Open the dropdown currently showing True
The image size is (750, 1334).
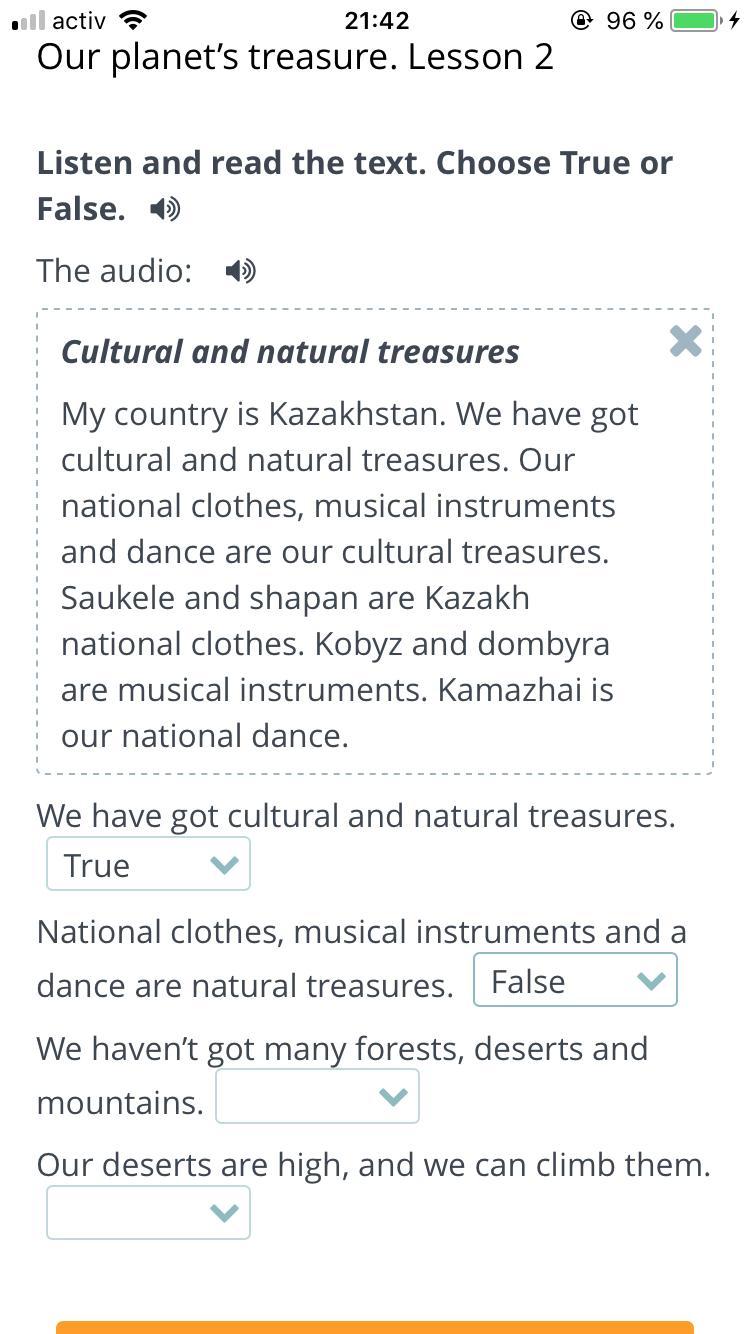(148, 864)
